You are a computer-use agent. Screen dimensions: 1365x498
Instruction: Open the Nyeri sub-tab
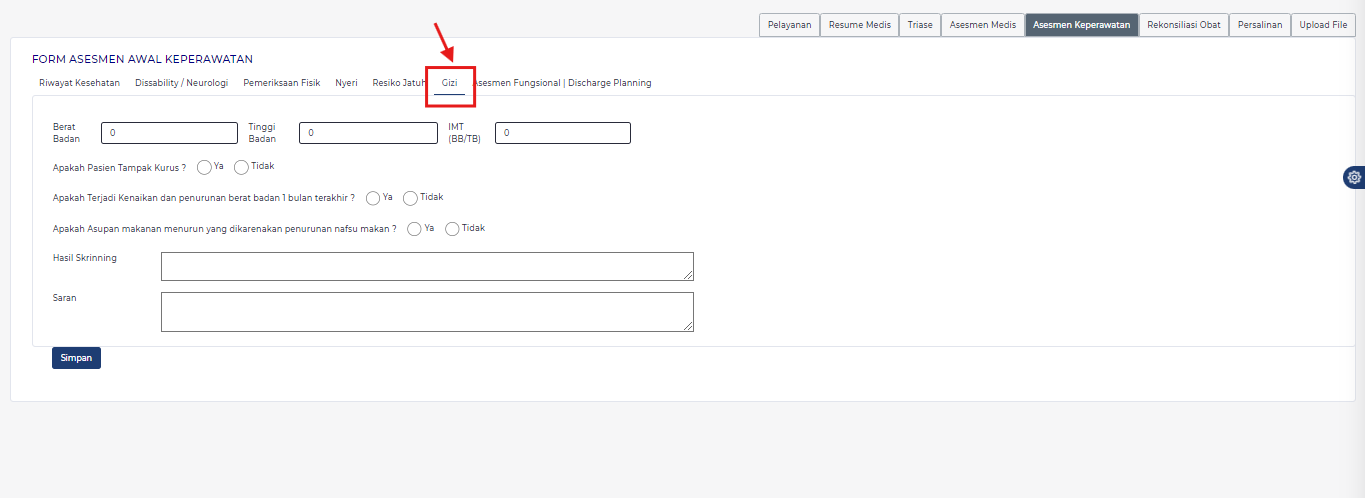[346, 83]
